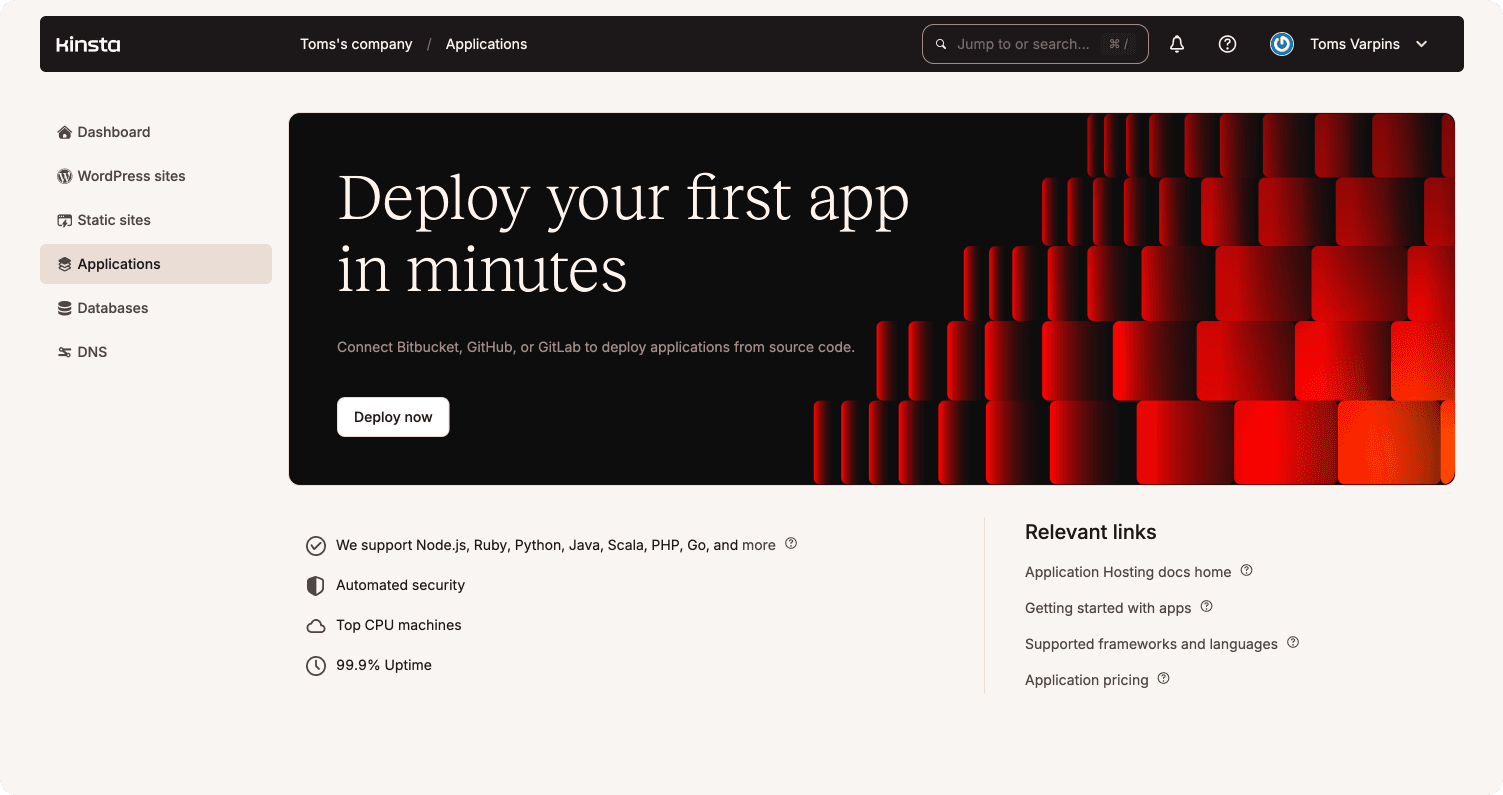This screenshot has height=795, width=1503.
Task: Click the icon next to Supported frameworks and languages
Action: point(1293,642)
